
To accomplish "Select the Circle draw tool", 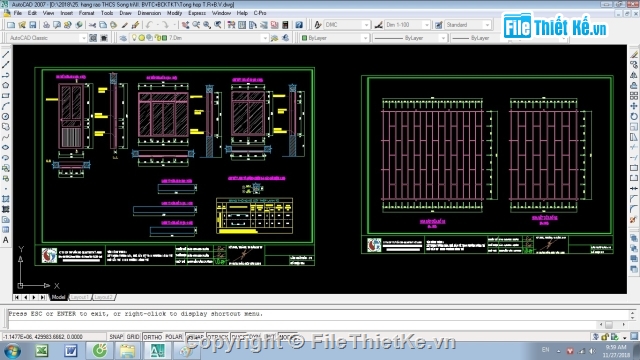I will click(6, 116).
